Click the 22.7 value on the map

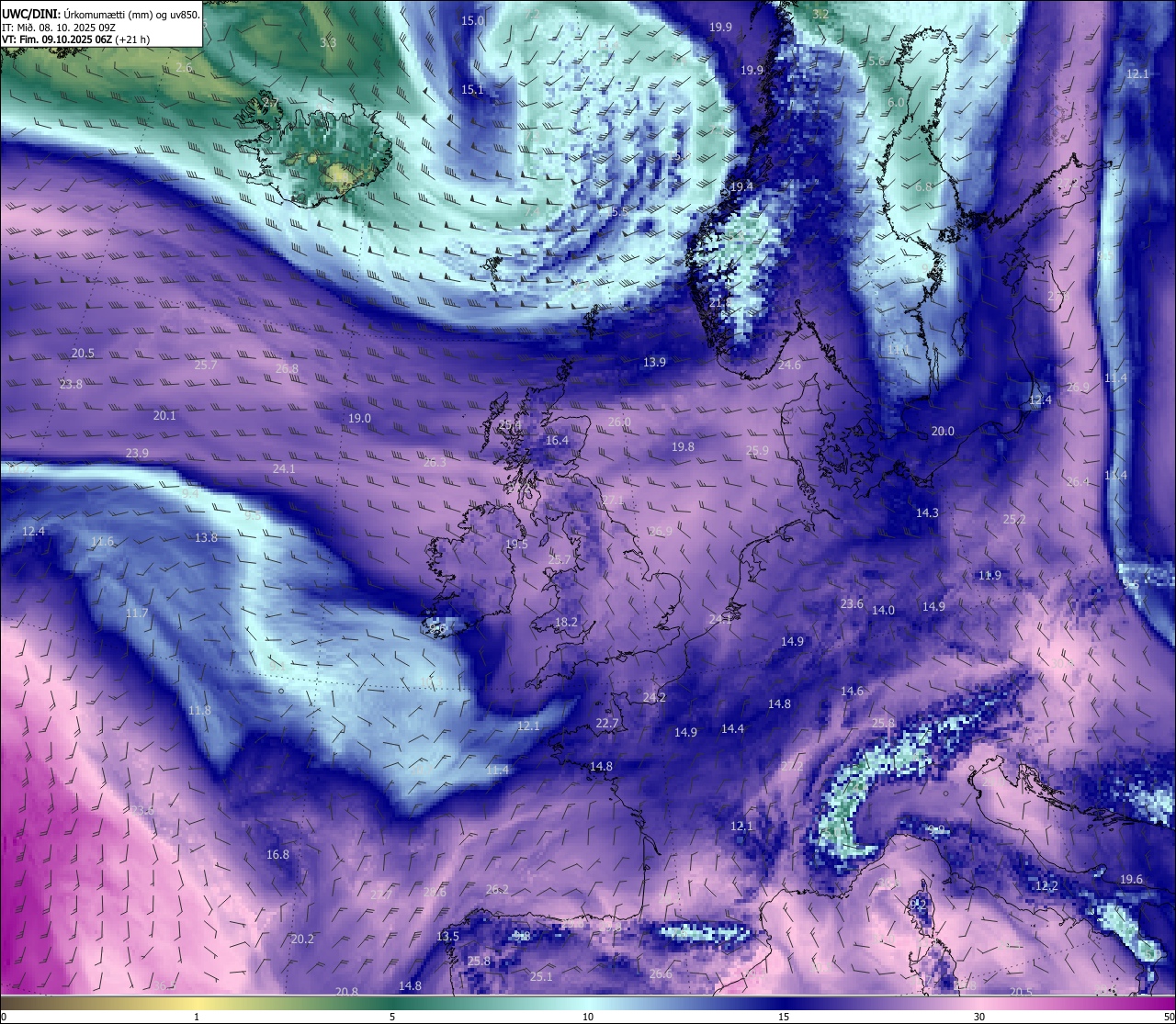606,723
